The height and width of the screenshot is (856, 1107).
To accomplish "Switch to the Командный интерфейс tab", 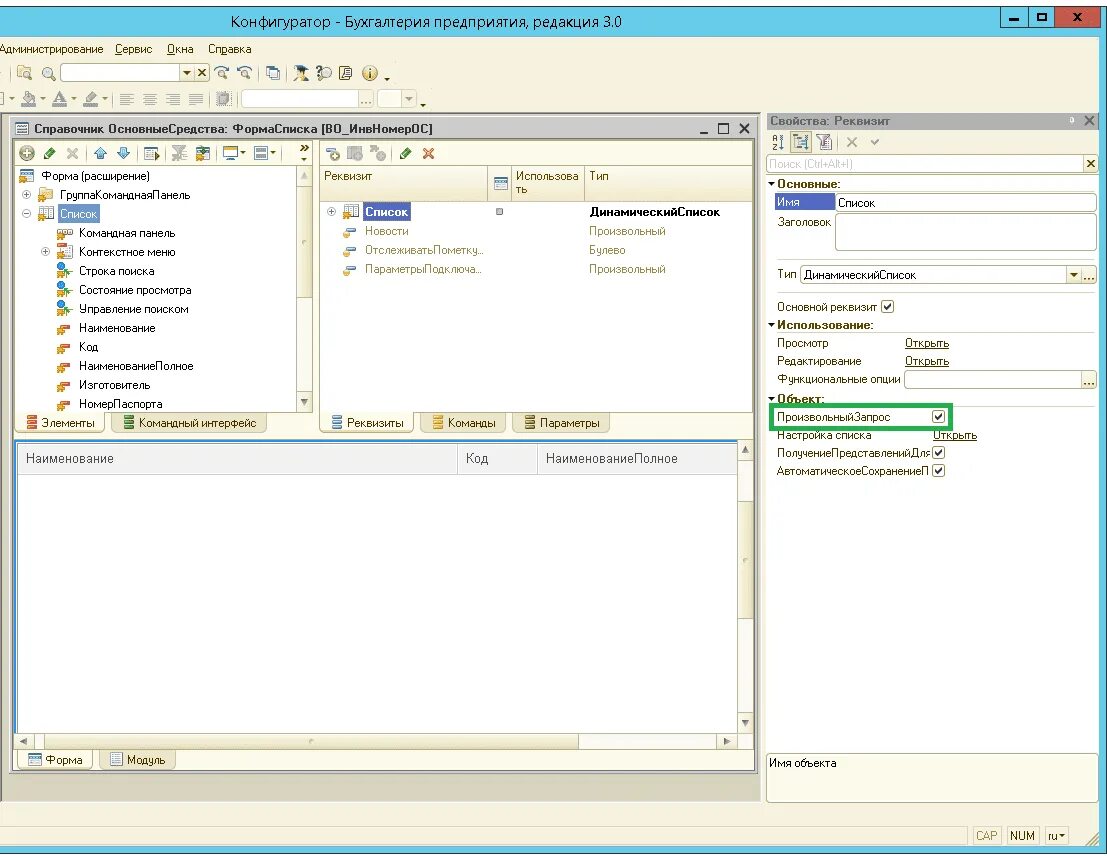I will tap(189, 422).
